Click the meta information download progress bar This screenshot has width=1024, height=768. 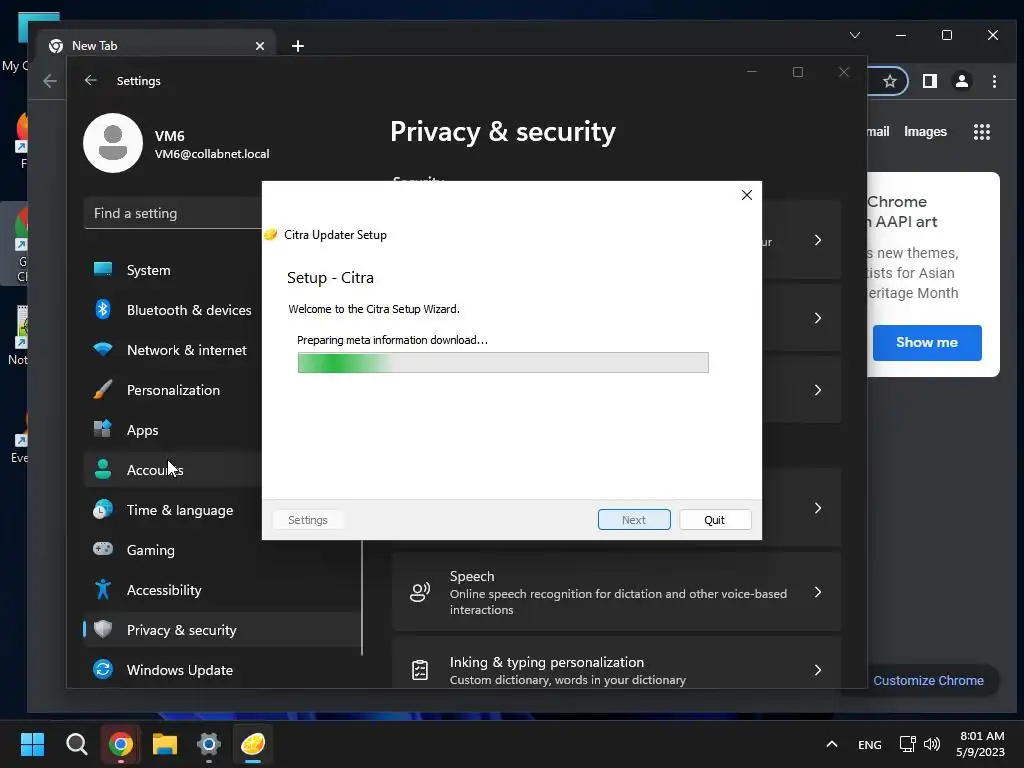[503, 362]
